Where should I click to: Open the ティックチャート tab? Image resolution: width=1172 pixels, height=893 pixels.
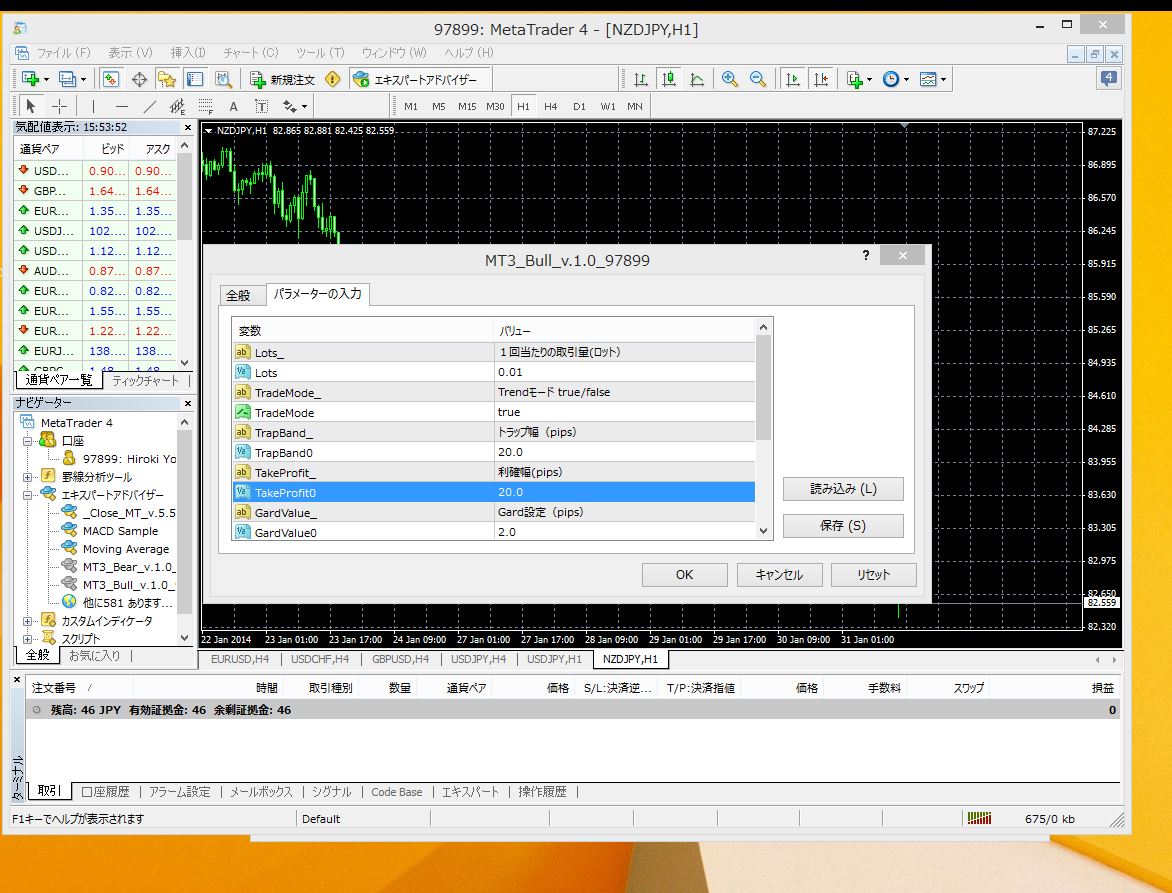[146, 380]
